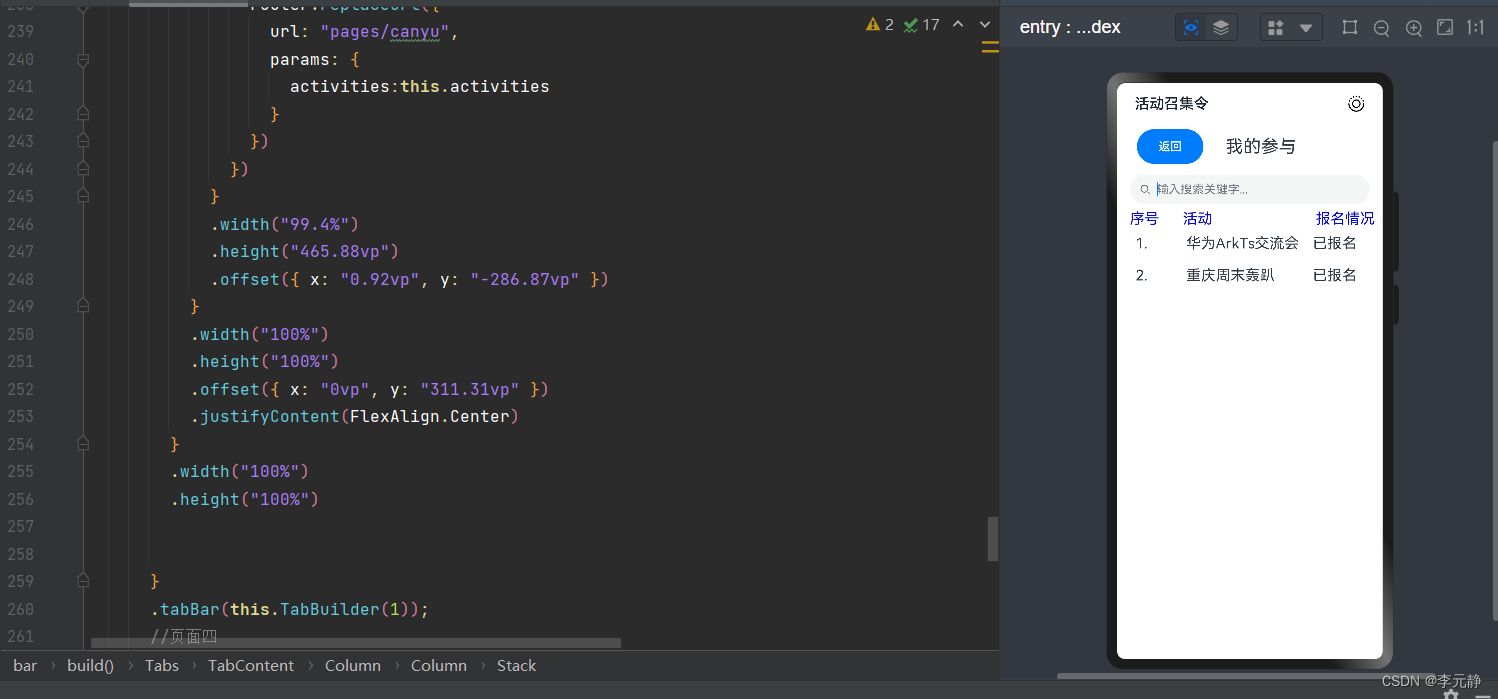
Task: Toggle the fold marker at line 249
Action: pos(83,307)
